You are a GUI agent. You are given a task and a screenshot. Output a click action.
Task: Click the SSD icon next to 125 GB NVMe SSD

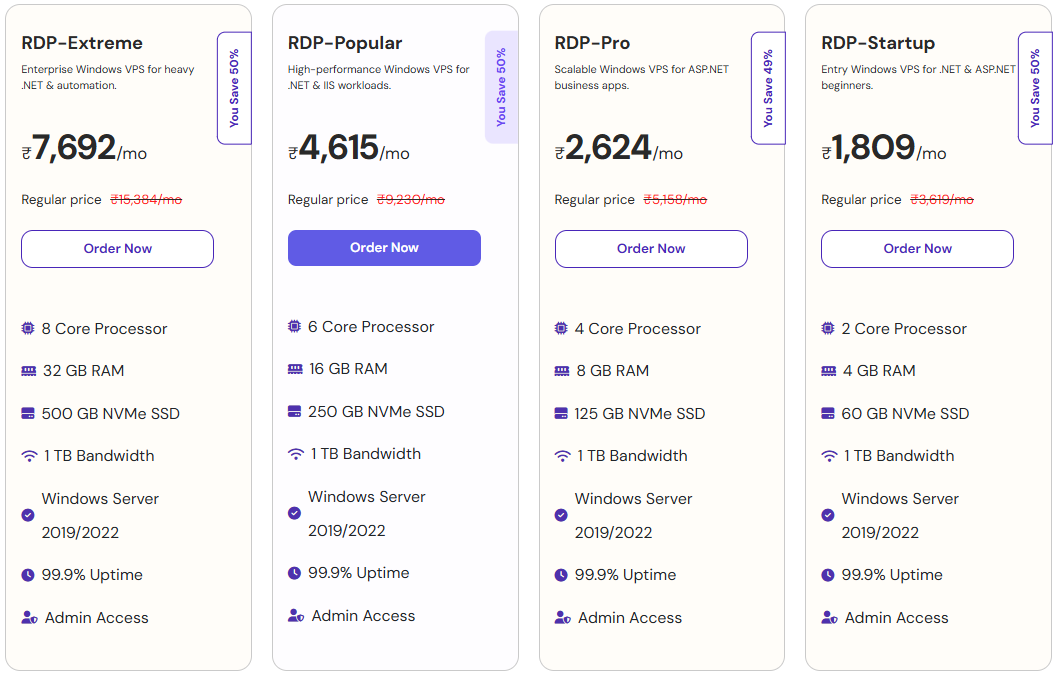coord(561,412)
